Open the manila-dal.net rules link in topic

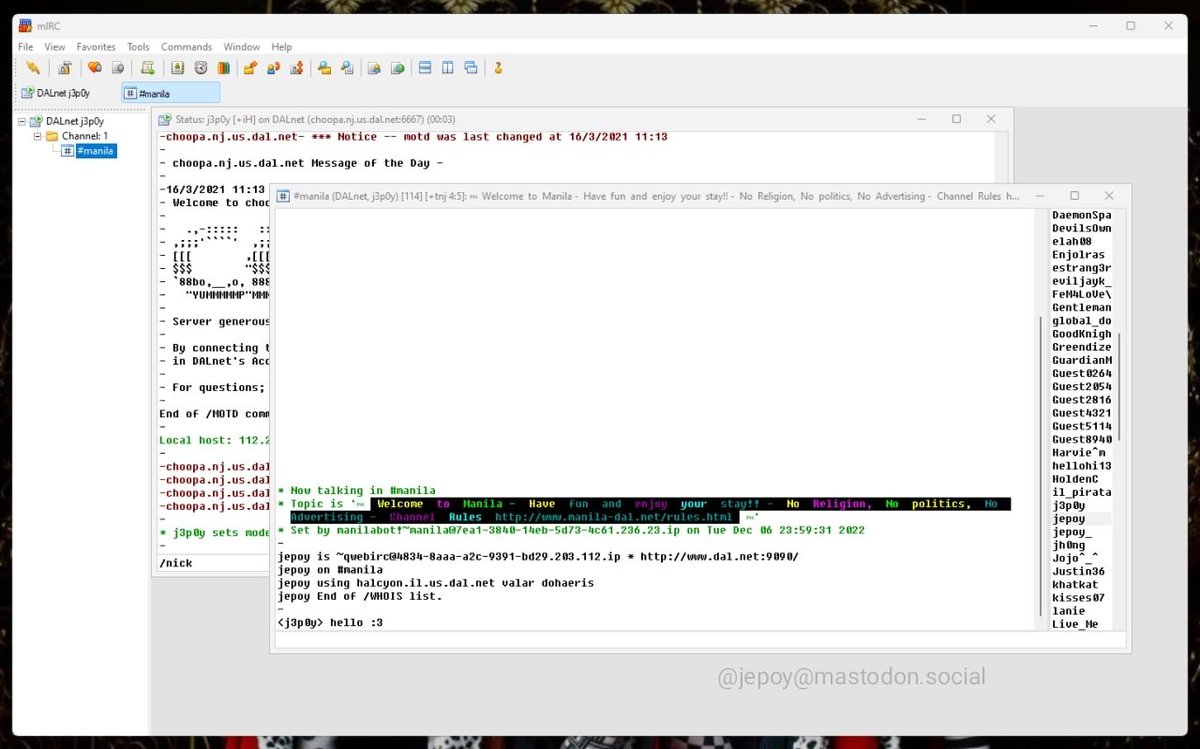(x=612, y=517)
